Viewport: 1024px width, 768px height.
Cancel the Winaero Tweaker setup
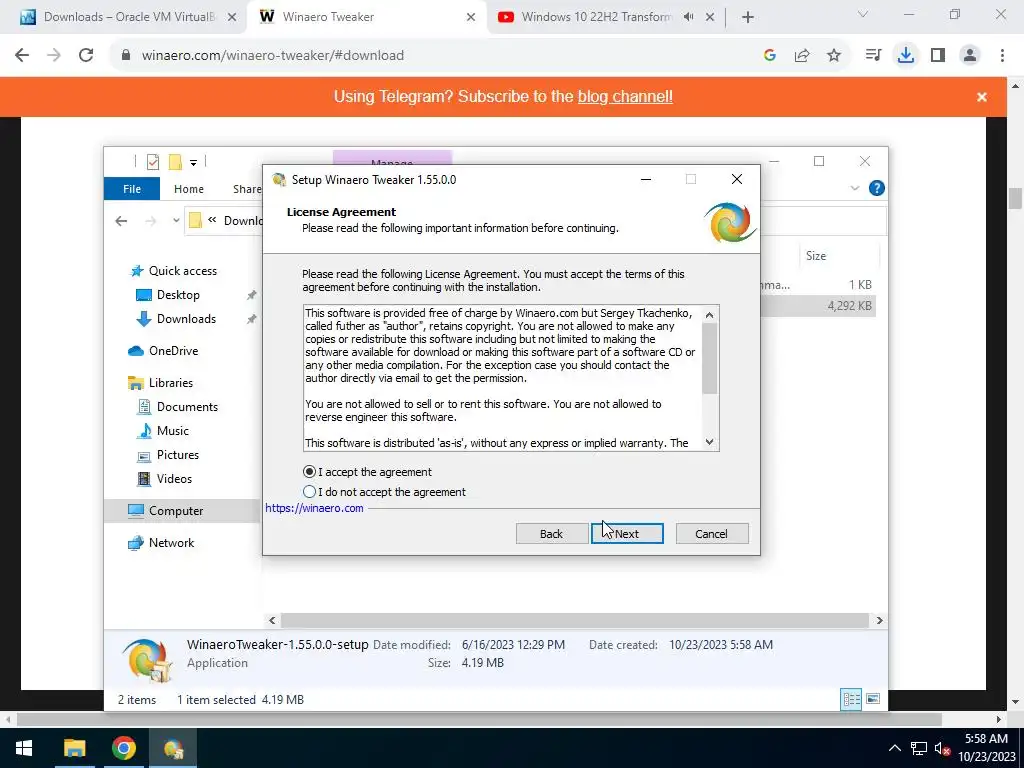(711, 534)
